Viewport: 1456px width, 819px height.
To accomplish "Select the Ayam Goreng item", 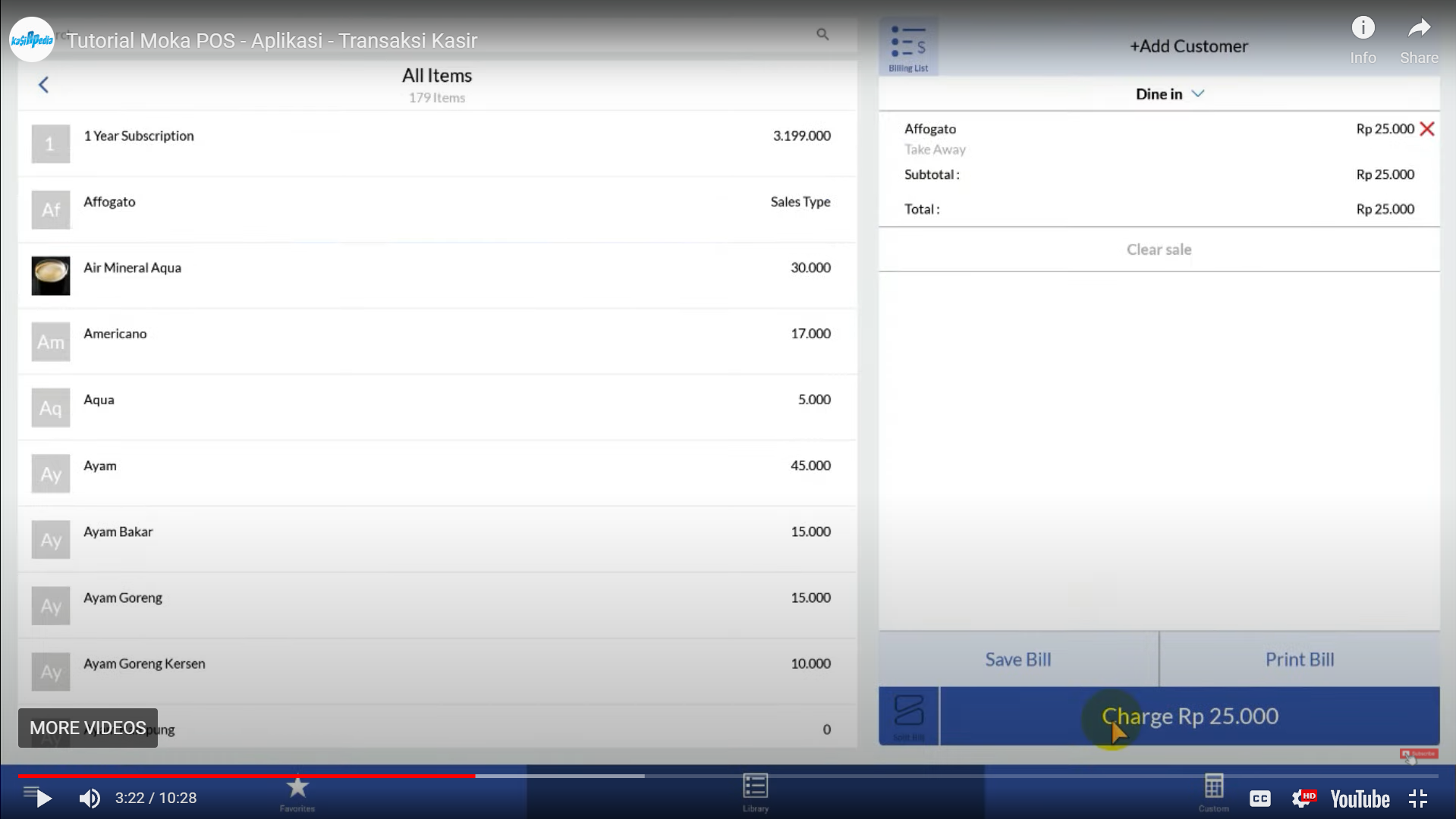I will (x=437, y=606).
